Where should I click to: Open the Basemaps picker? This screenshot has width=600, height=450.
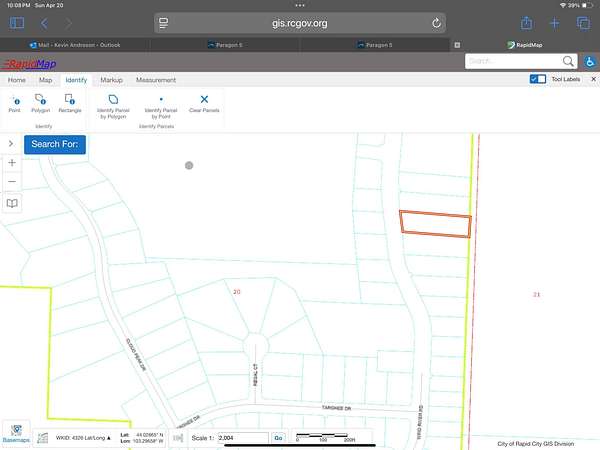point(16,432)
